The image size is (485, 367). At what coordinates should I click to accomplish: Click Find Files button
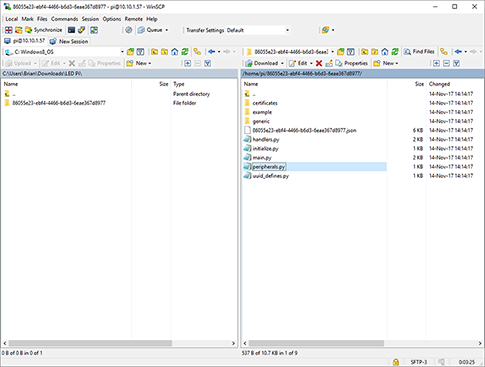(x=419, y=52)
